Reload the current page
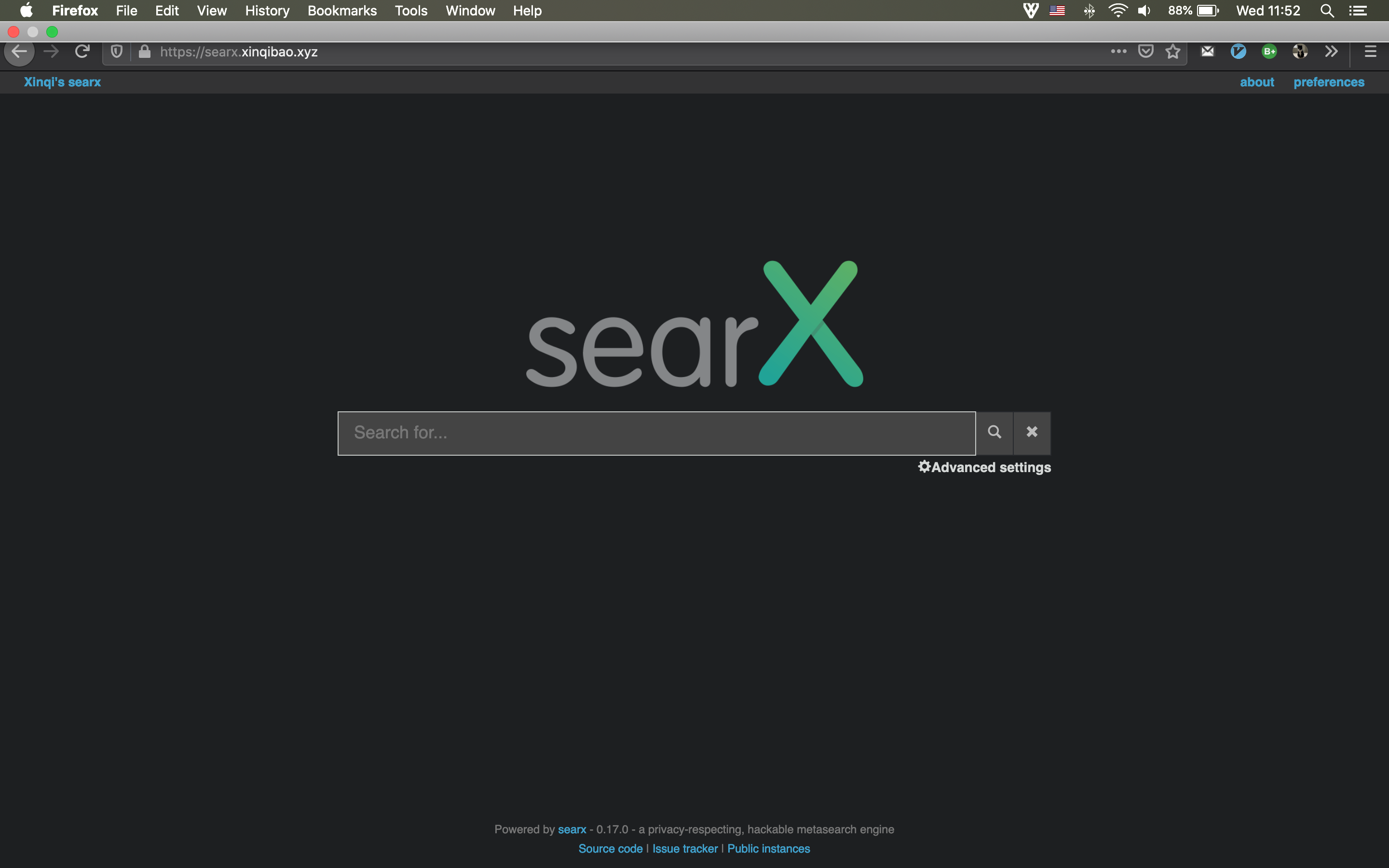The image size is (1389, 868). coord(82,52)
